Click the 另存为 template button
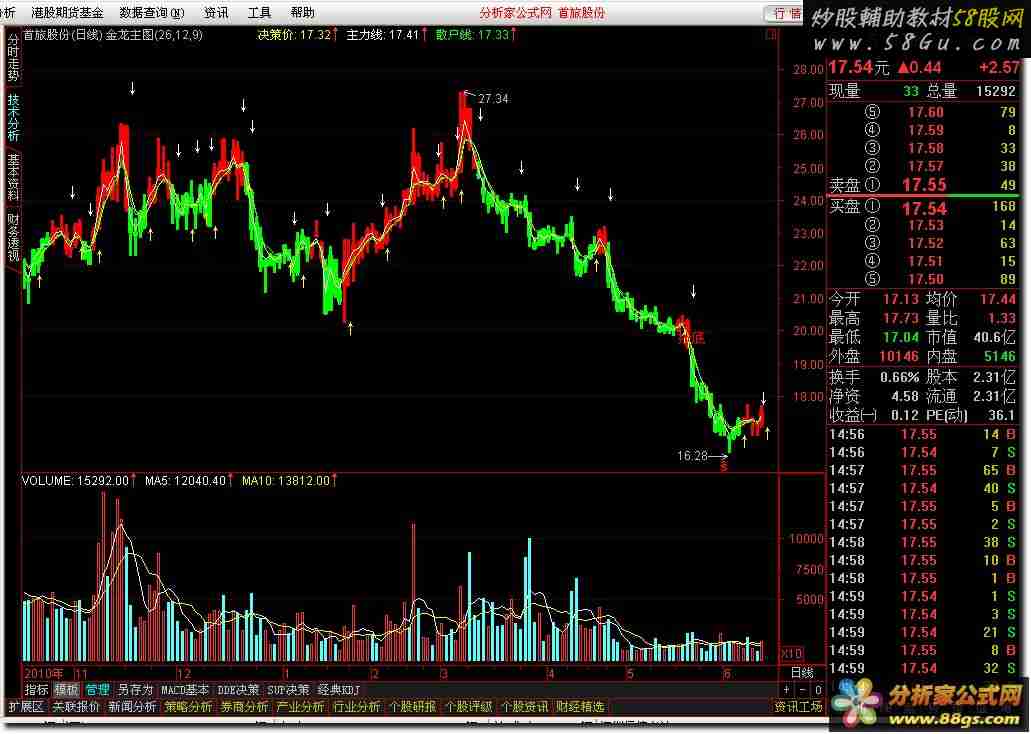Image resolution: width=1031 pixels, height=734 pixels. point(135,689)
